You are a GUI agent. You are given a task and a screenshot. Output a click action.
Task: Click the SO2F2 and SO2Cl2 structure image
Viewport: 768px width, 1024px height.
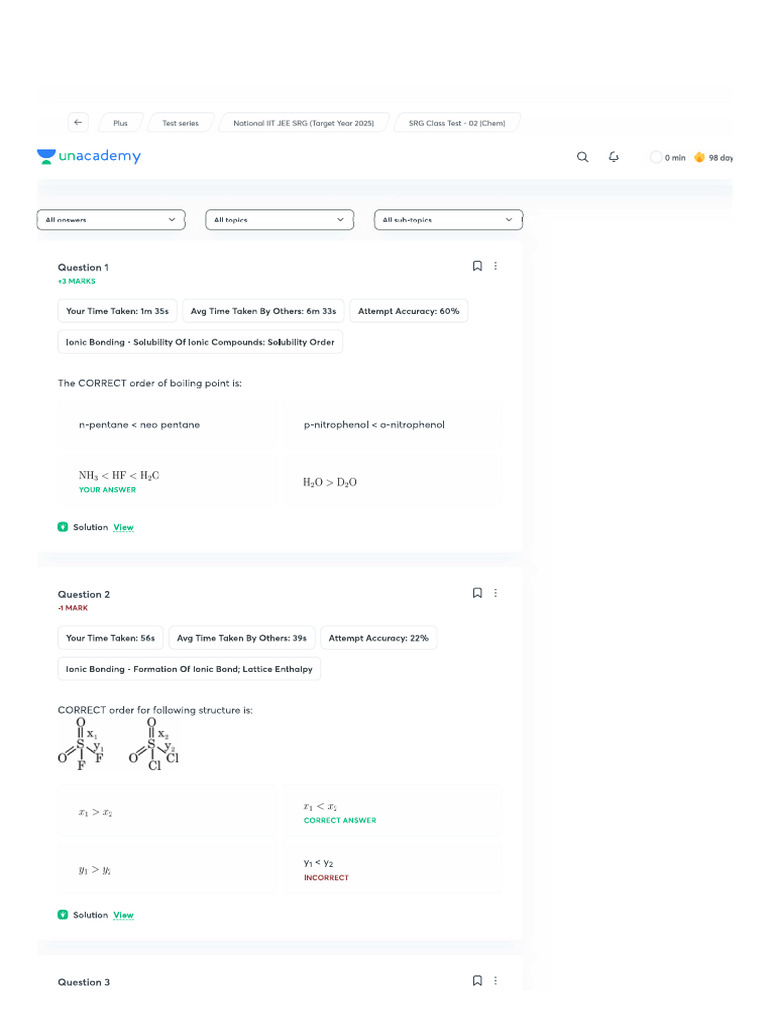(118, 744)
